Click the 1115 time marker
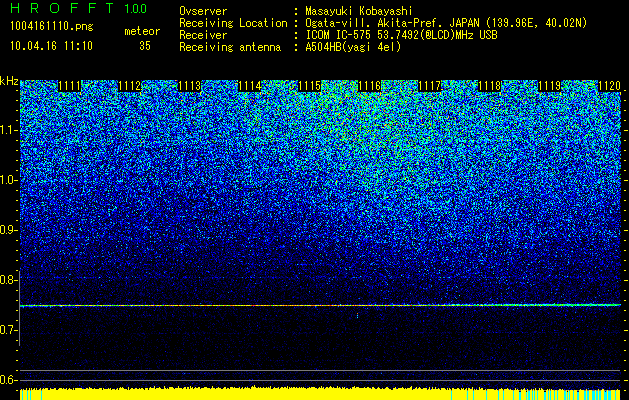Screen dimensions: 629x400 (x=309, y=86)
